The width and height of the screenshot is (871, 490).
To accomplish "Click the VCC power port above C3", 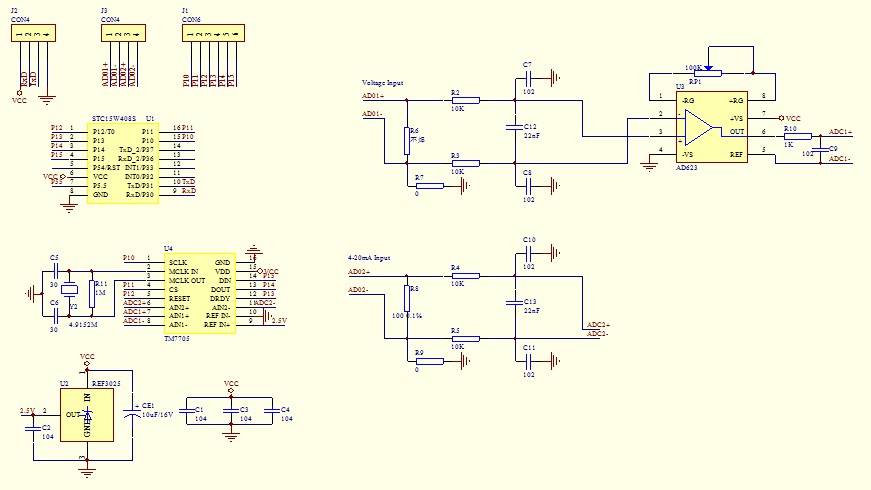I will tap(231, 387).
